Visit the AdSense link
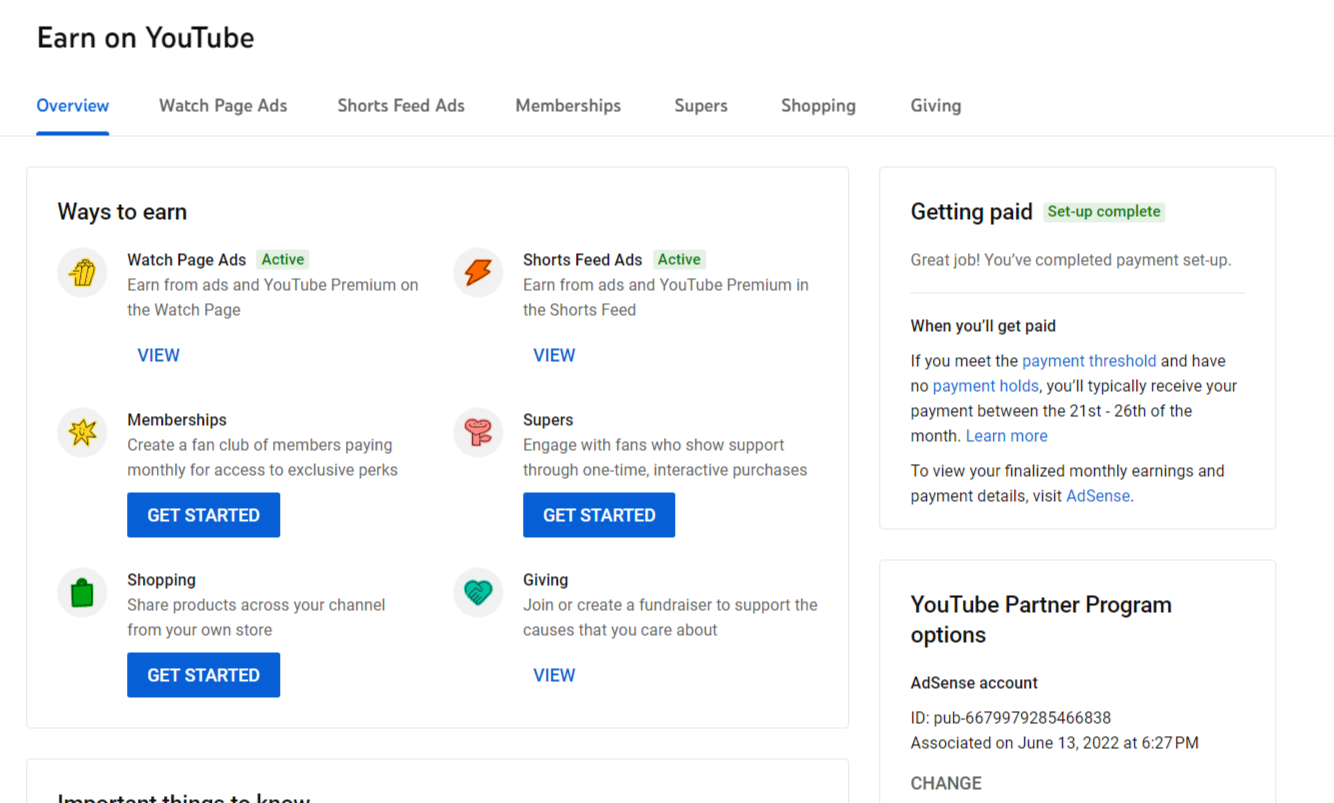Image resolution: width=1334 pixels, height=803 pixels. 1098,496
